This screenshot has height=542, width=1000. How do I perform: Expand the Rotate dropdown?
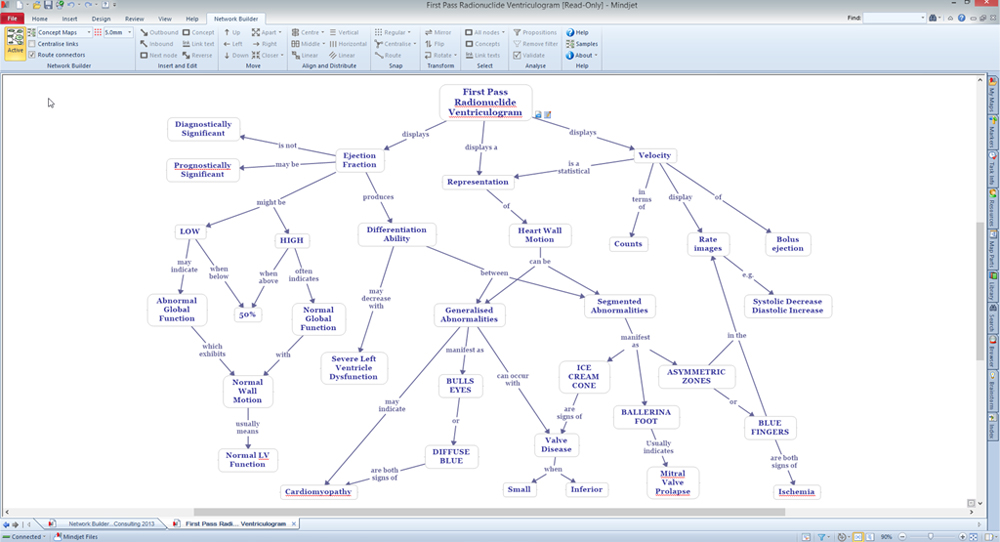click(455, 55)
